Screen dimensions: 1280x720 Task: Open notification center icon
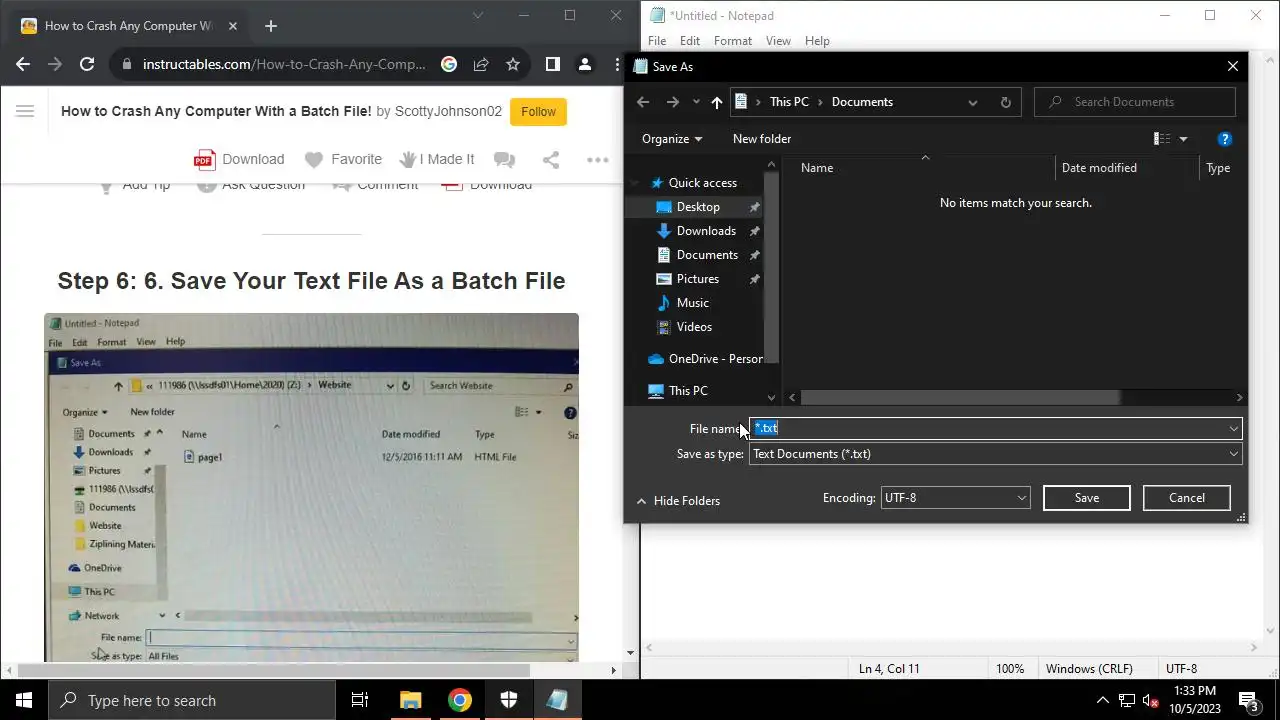click(x=1248, y=700)
